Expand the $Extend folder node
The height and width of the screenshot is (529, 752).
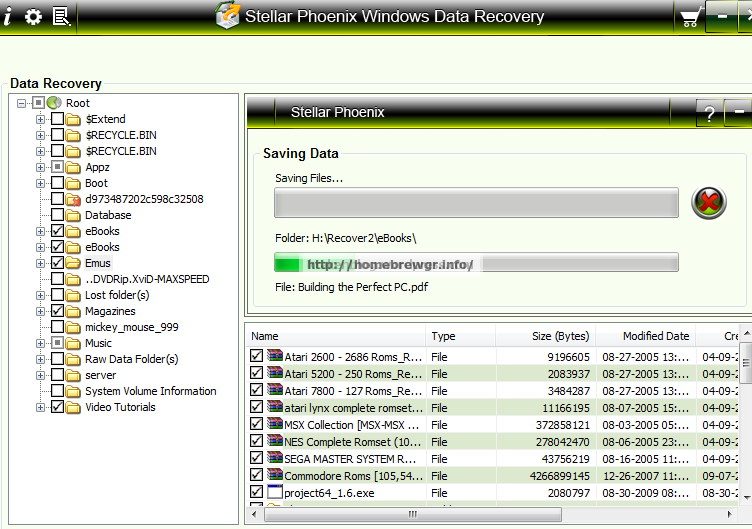pyautogui.click(x=40, y=119)
